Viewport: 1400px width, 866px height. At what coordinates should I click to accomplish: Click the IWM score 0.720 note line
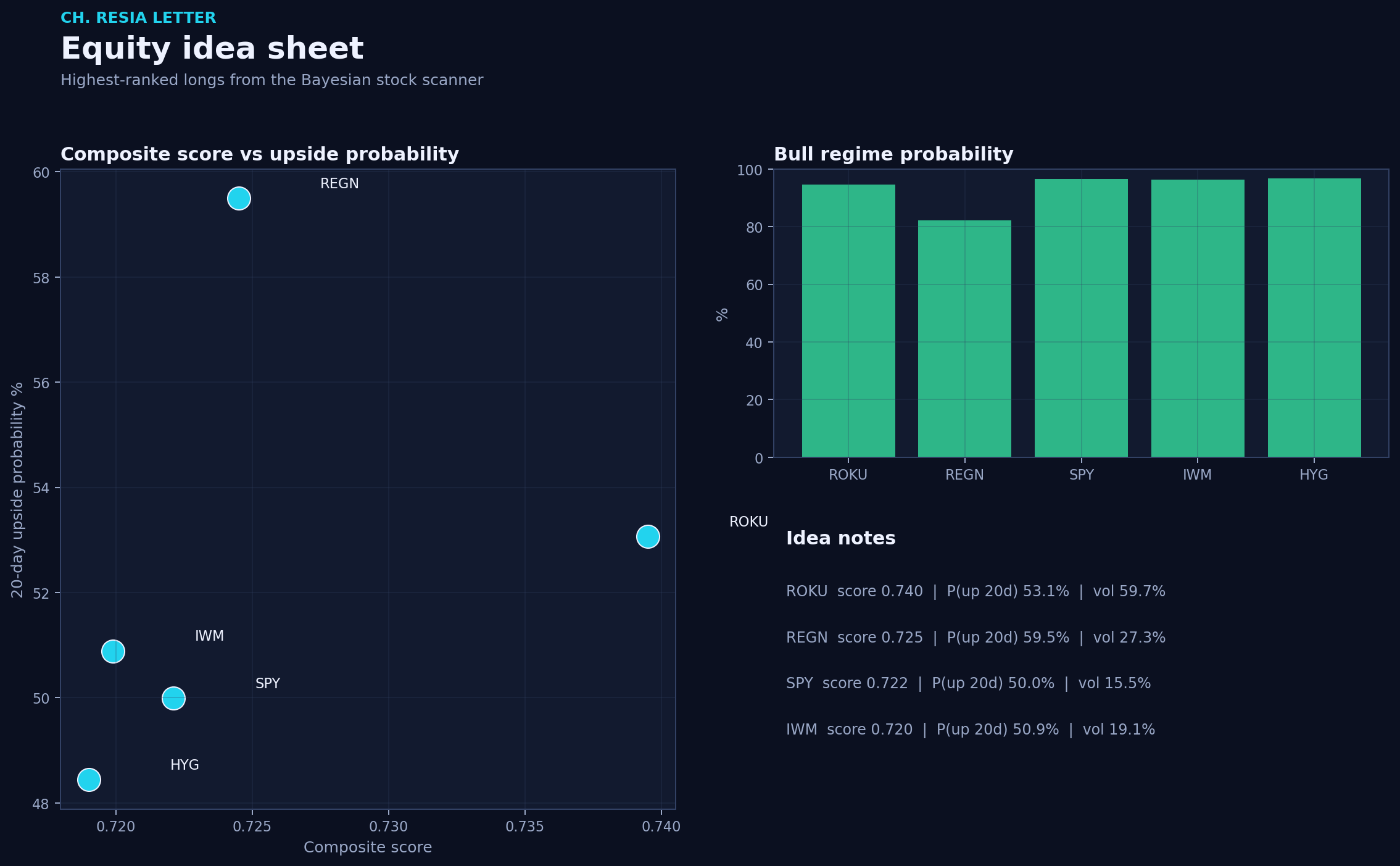pos(971,730)
